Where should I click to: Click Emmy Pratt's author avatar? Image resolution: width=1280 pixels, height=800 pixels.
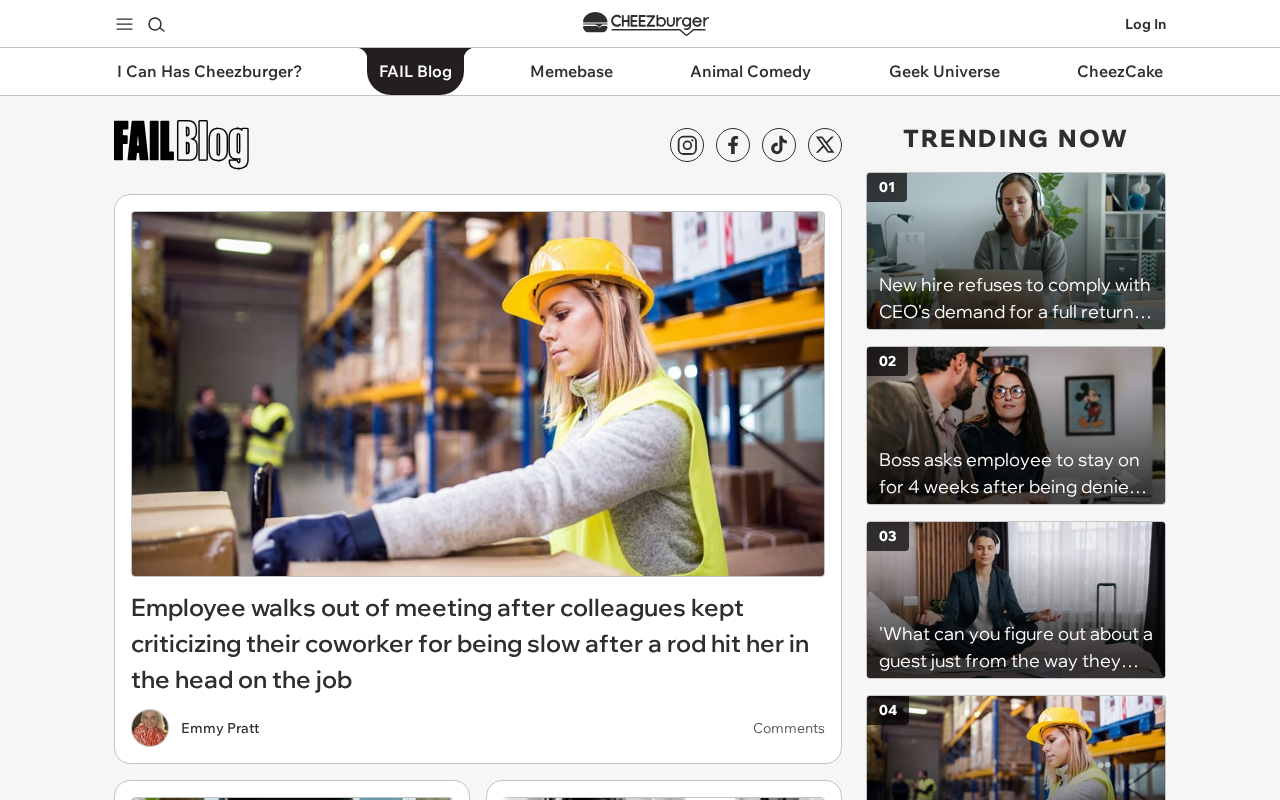click(x=150, y=728)
